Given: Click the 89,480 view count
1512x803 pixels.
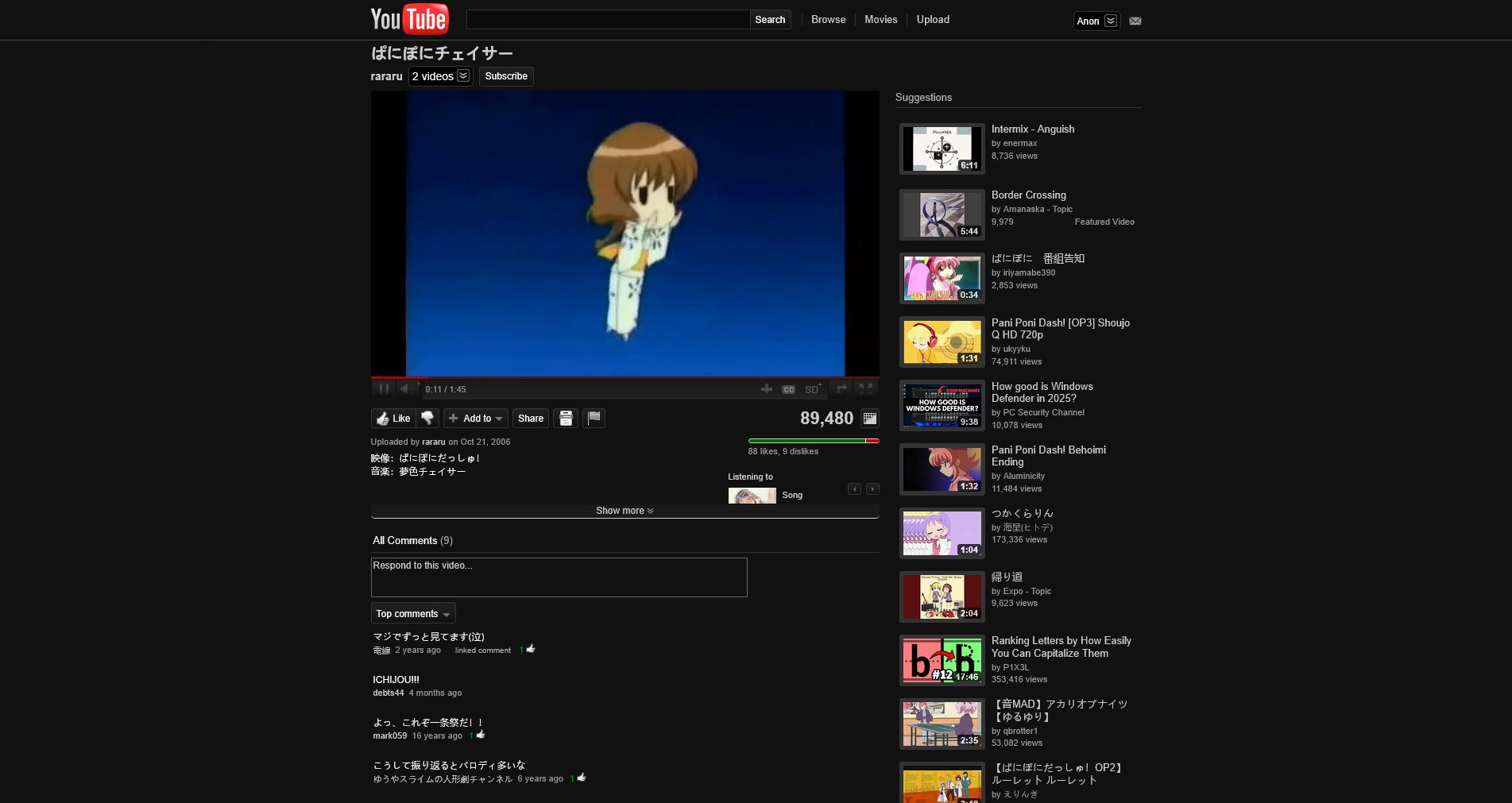Looking at the screenshot, I should (x=826, y=418).
